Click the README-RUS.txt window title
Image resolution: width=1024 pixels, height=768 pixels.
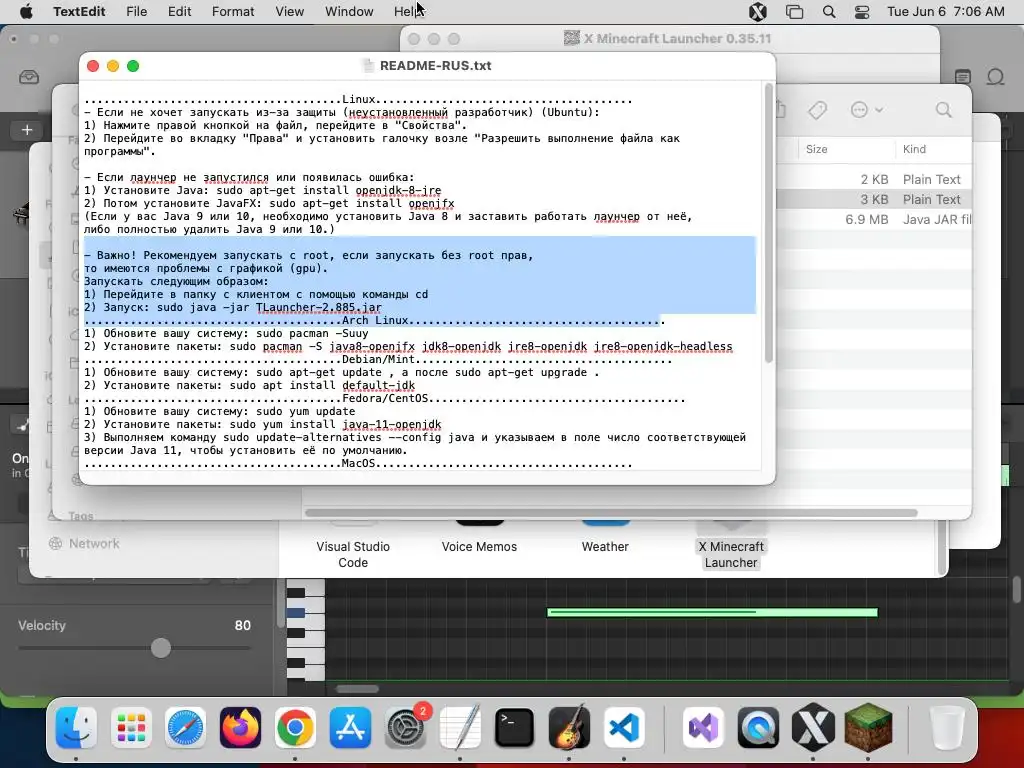[x=436, y=66]
